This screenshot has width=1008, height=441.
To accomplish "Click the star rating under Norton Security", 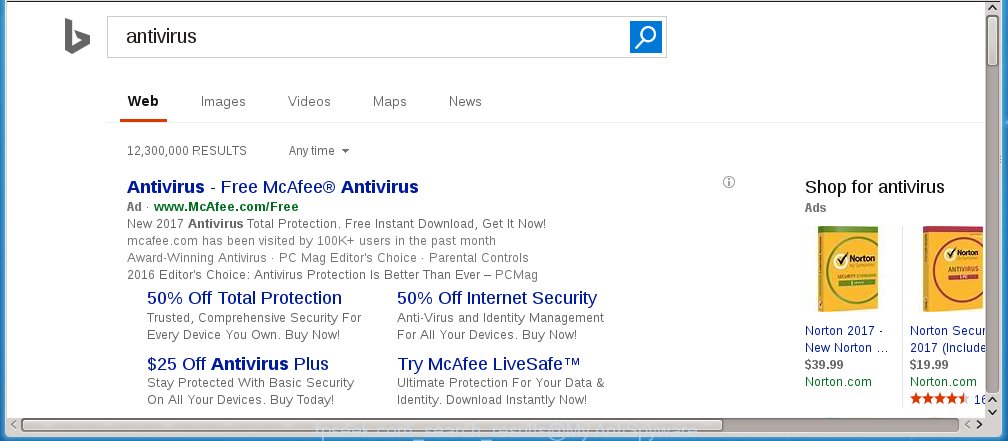I will pyautogui.click(x=939, y=399).
